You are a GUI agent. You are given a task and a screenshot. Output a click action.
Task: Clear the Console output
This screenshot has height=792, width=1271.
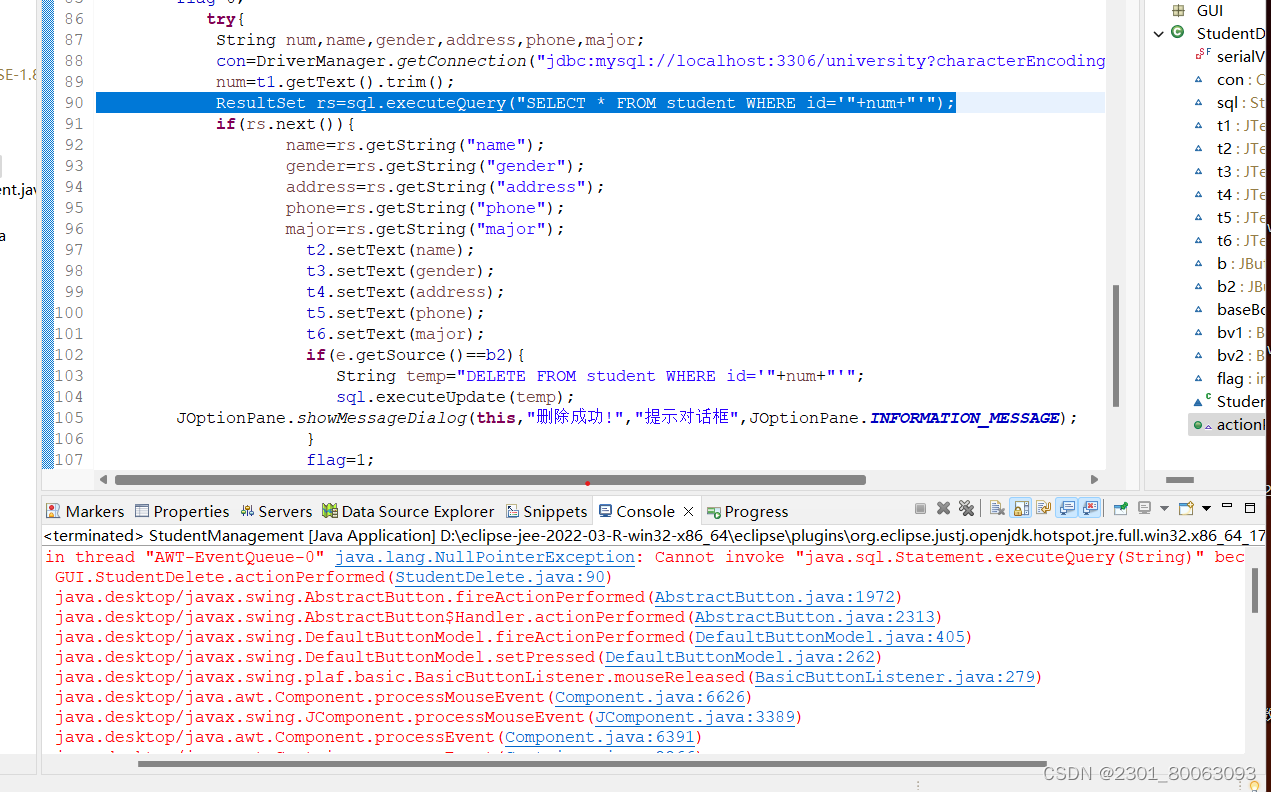[x=997, y=508]
